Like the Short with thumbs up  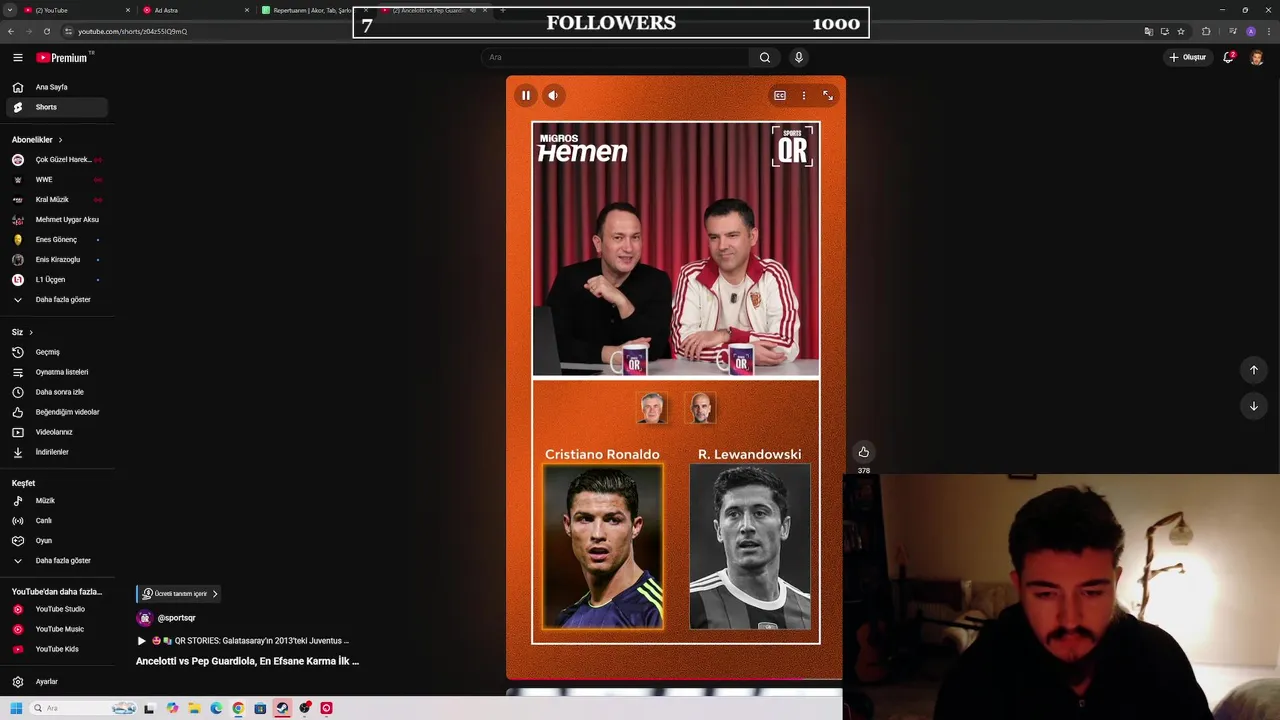coord(864,452)
